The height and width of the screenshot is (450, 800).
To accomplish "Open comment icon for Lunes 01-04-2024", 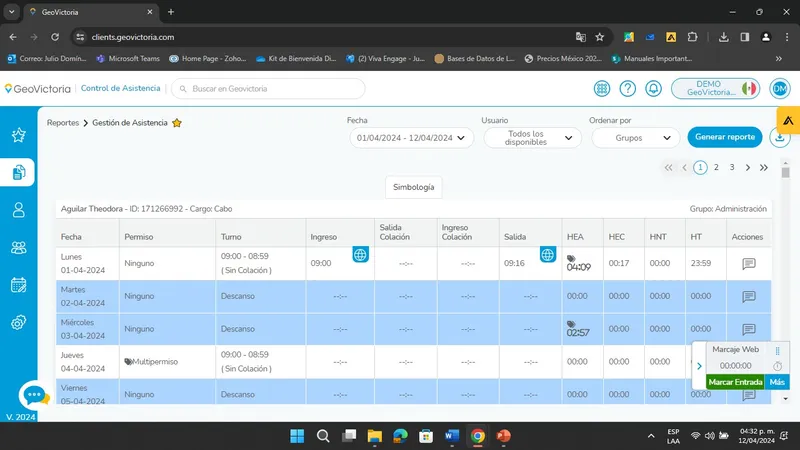I will point(748,263).
